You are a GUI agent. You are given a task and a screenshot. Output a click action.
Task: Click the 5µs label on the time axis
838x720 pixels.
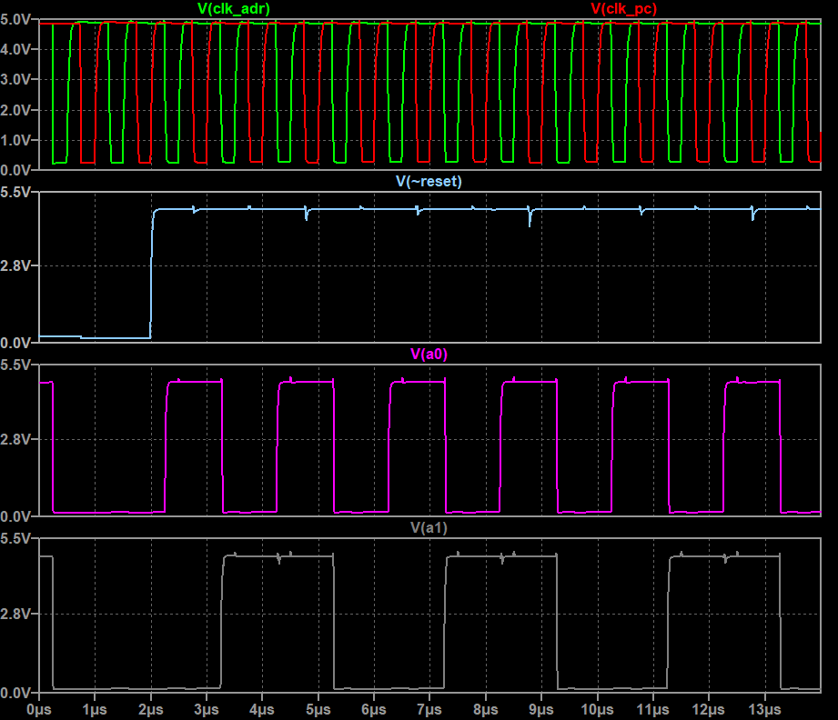(x=318, y=709)
